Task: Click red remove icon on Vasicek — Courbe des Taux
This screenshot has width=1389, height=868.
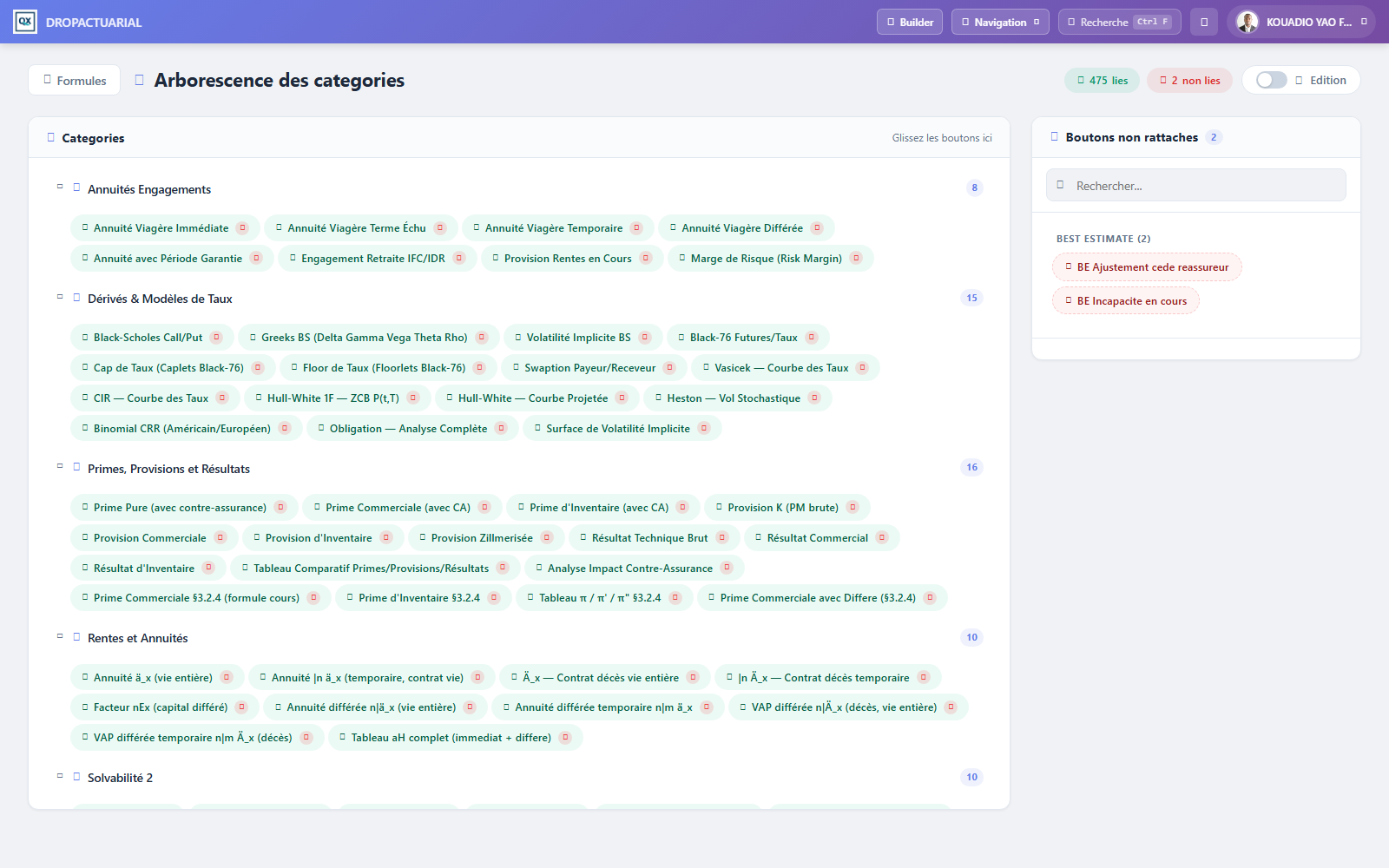Action: pyautogui.click(x=862, y=368)
